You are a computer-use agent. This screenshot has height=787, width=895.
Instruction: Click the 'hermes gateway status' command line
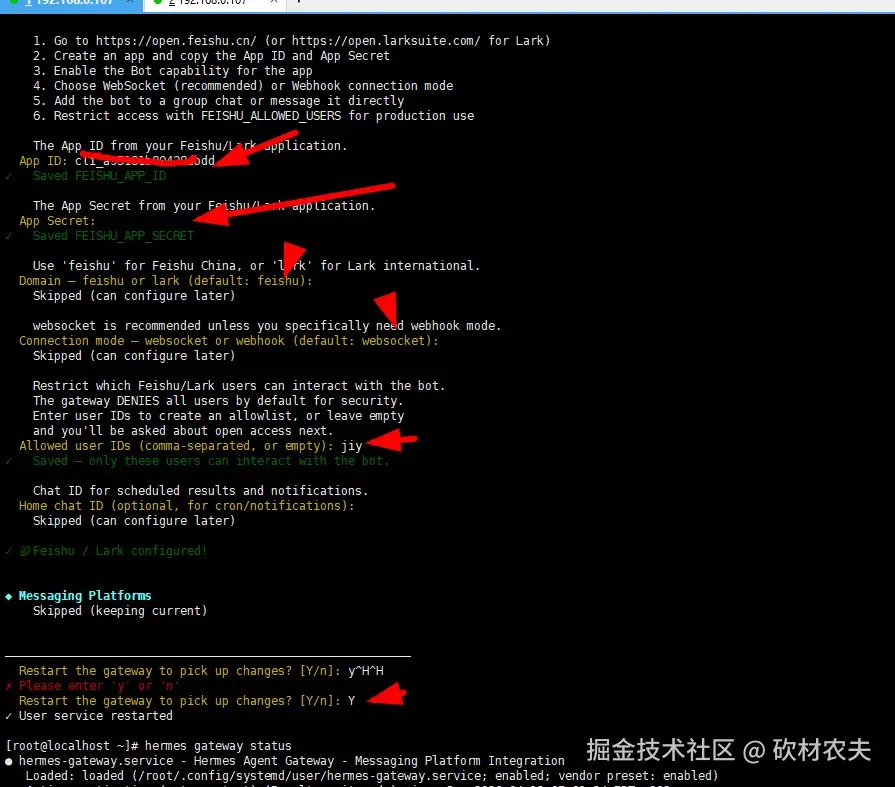(x=217, y=746)
